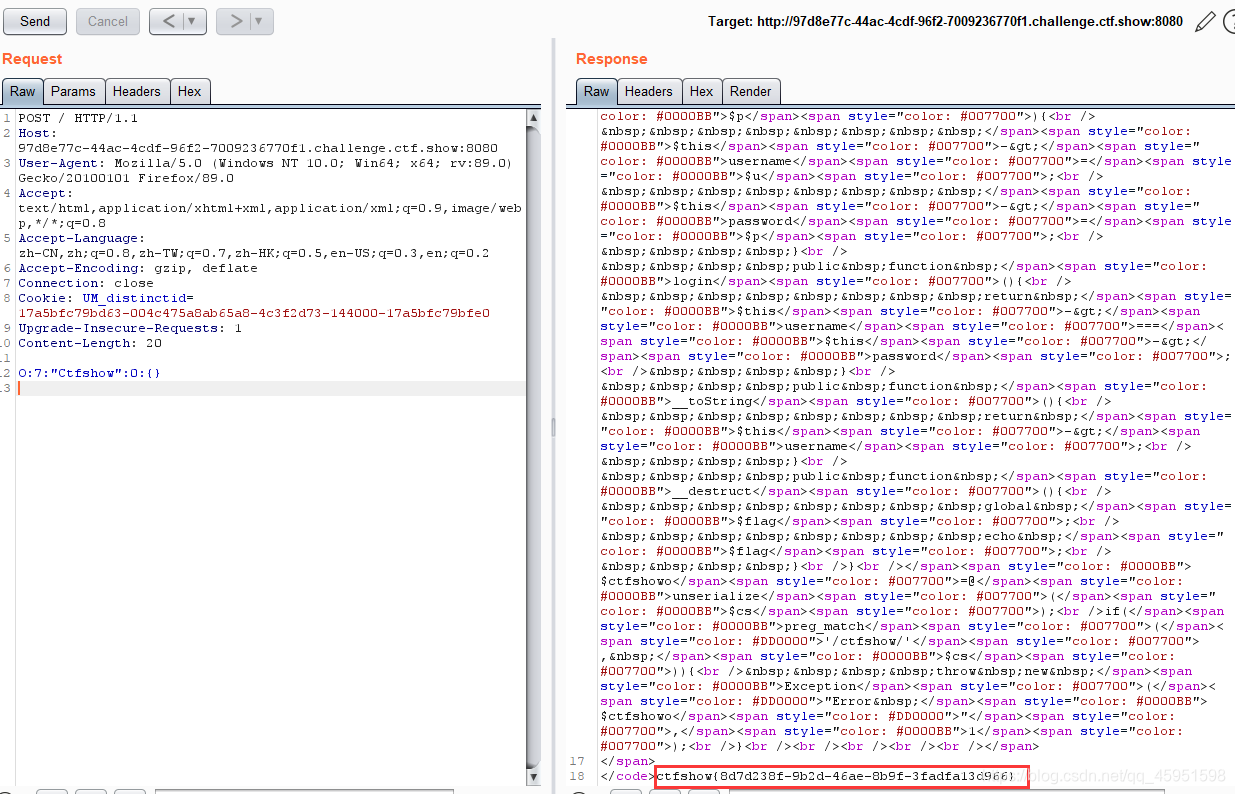Viewport: 1235px width, 794px height.
Task: Click the request pane scroll-down arrow
Action: pos(534,776)
